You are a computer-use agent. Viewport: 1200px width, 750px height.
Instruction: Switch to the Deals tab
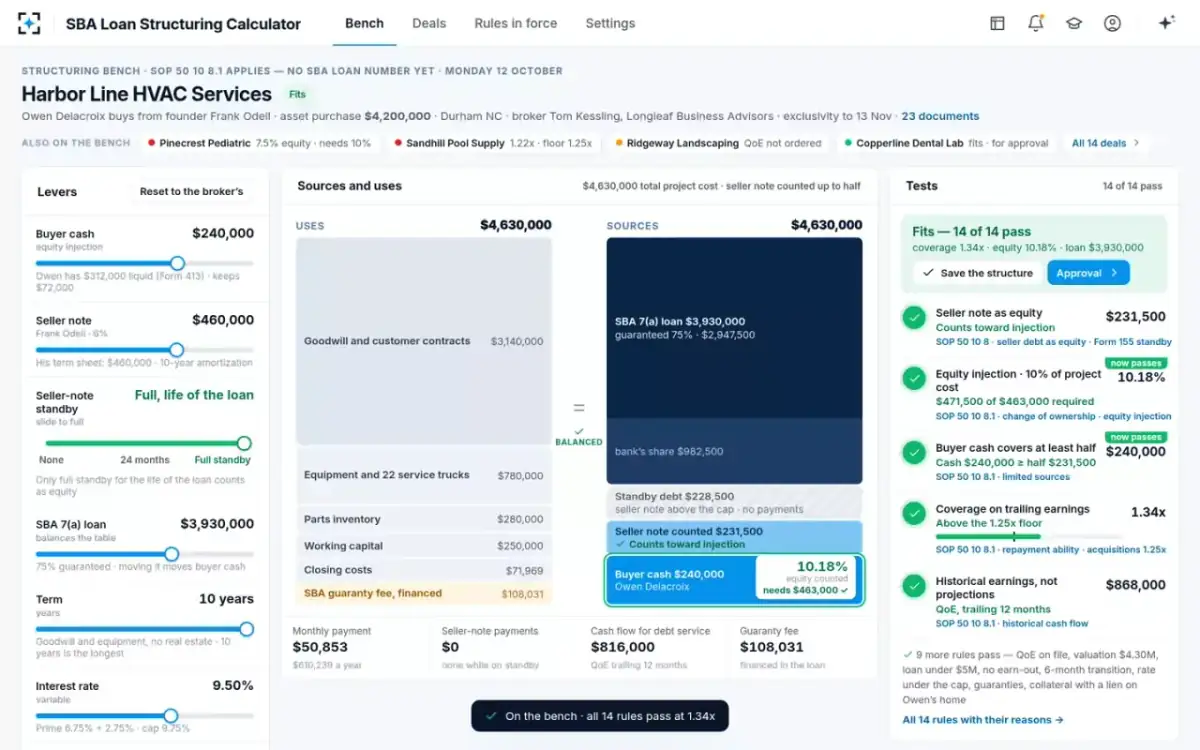(429, 23)
